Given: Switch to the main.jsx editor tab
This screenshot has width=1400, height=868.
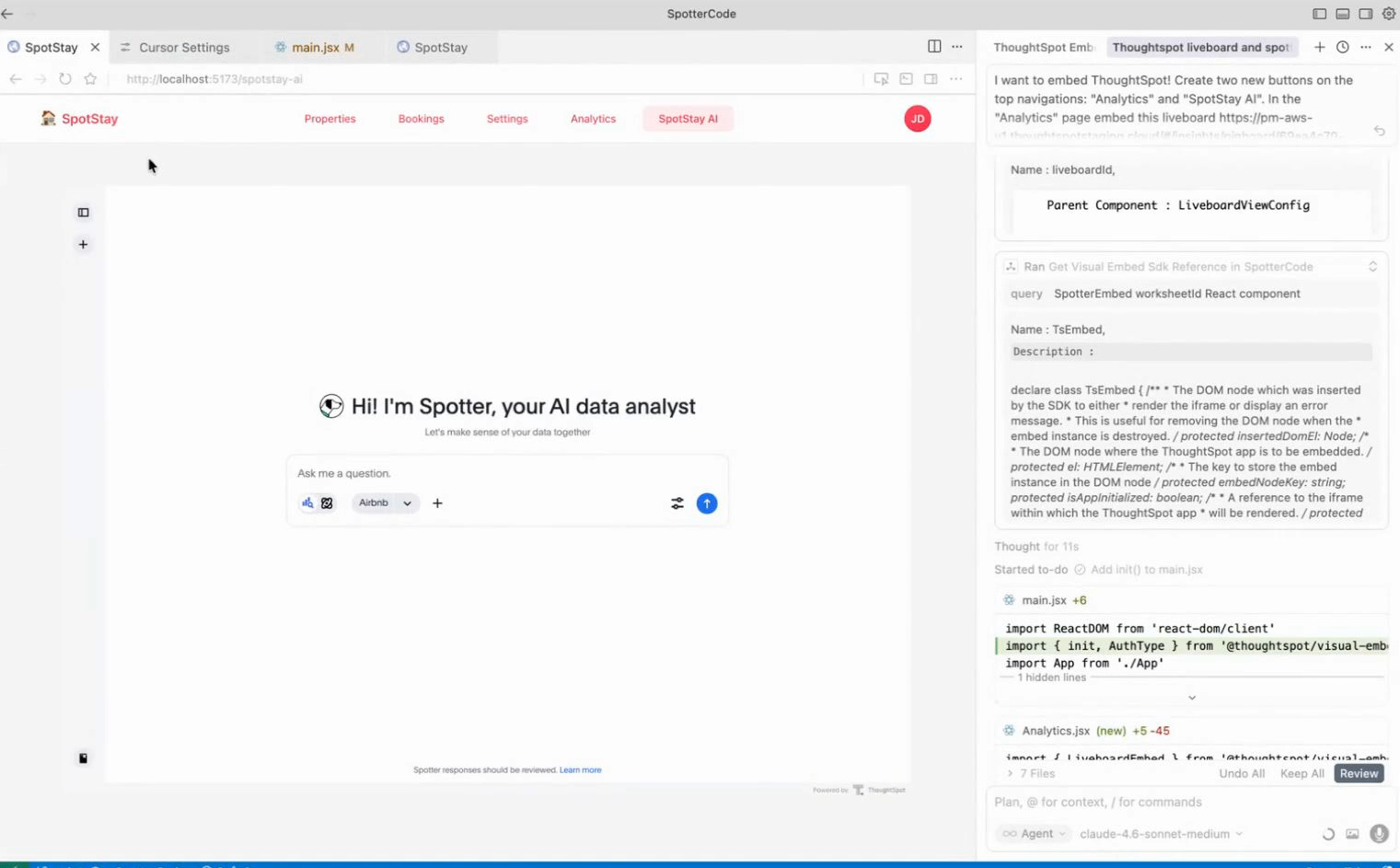Looking at the screenshot, I should [x=315, y=48].
